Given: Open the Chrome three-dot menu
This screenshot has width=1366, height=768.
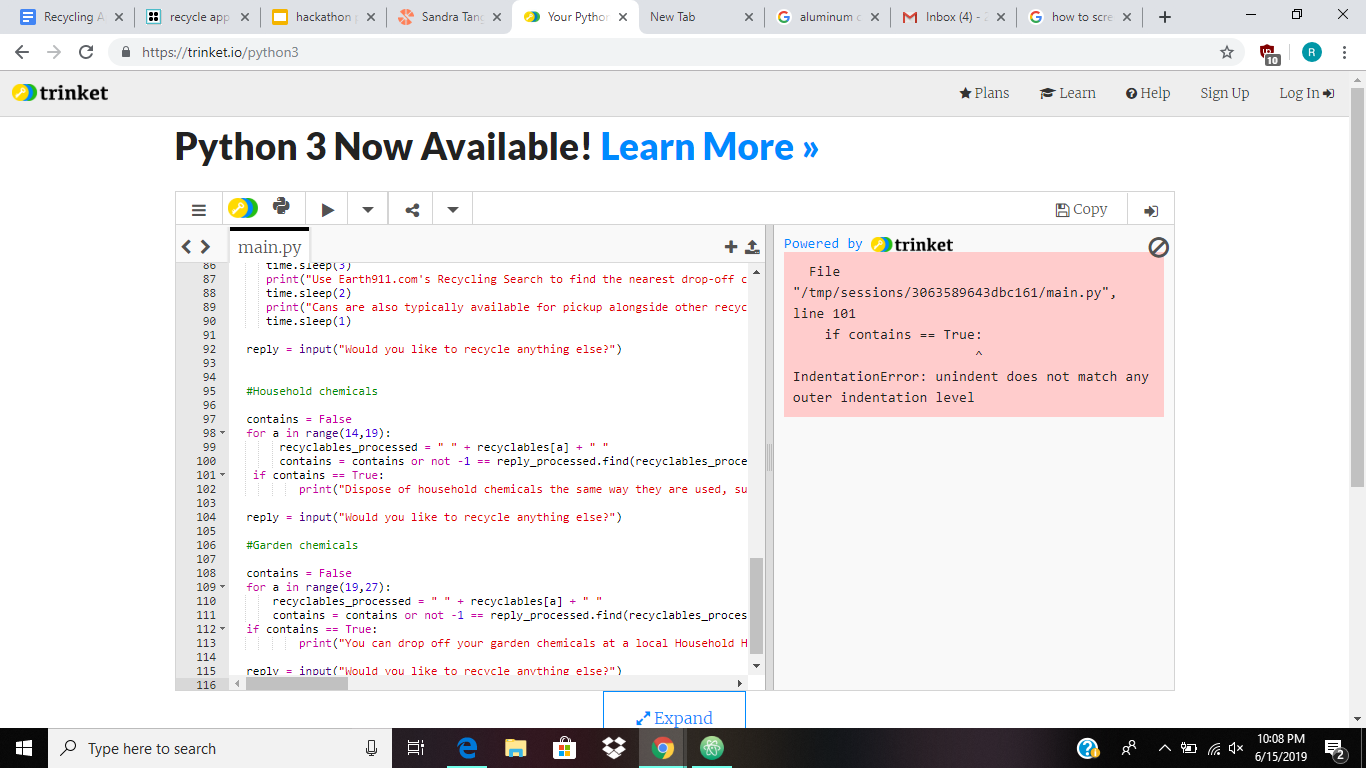Looking at the screenshot, I should click(1345, 52).
